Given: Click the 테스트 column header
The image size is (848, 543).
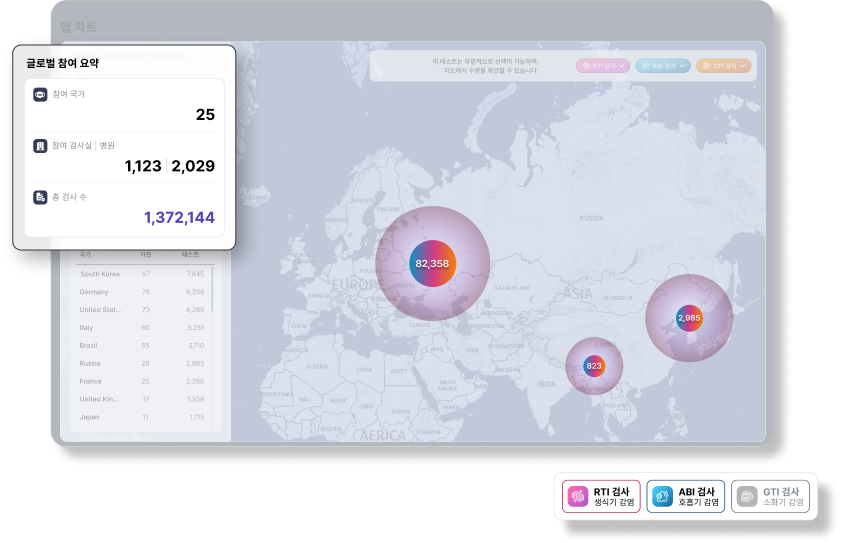Looking at the screenshot, I should [x=190, y=254].
